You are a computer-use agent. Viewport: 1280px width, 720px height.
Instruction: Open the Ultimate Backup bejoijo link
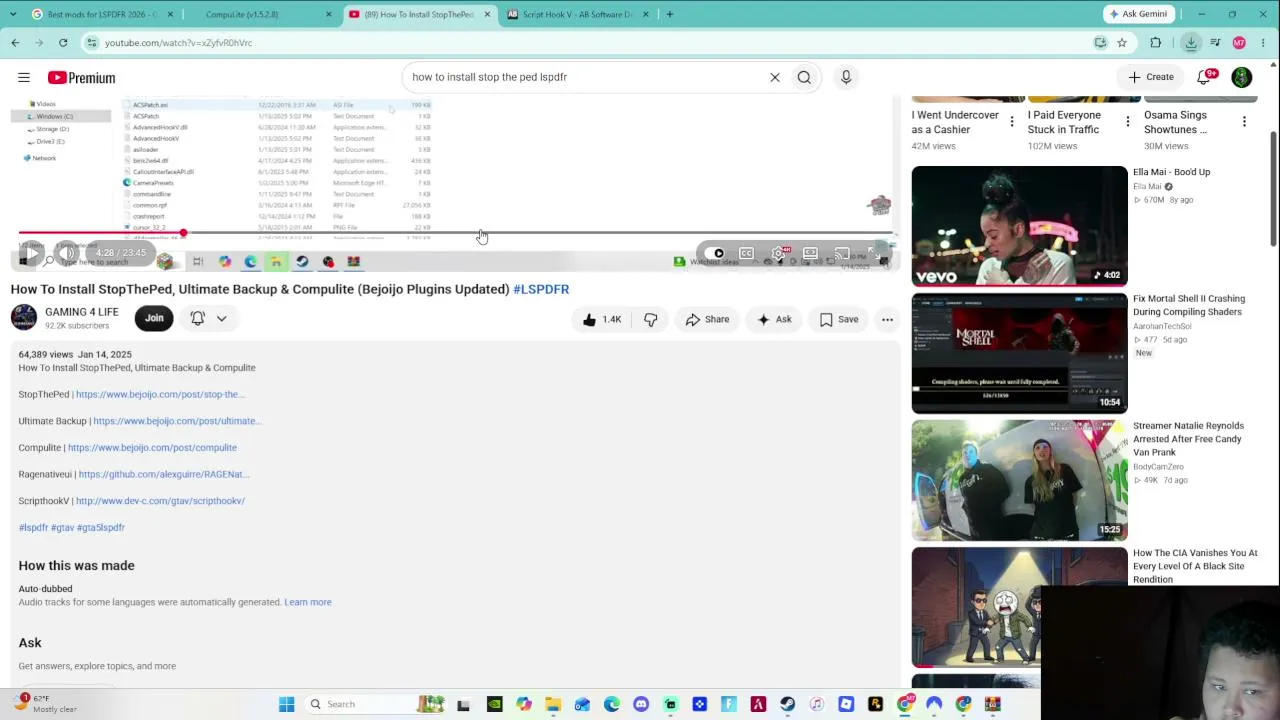(x=177, y=421)
